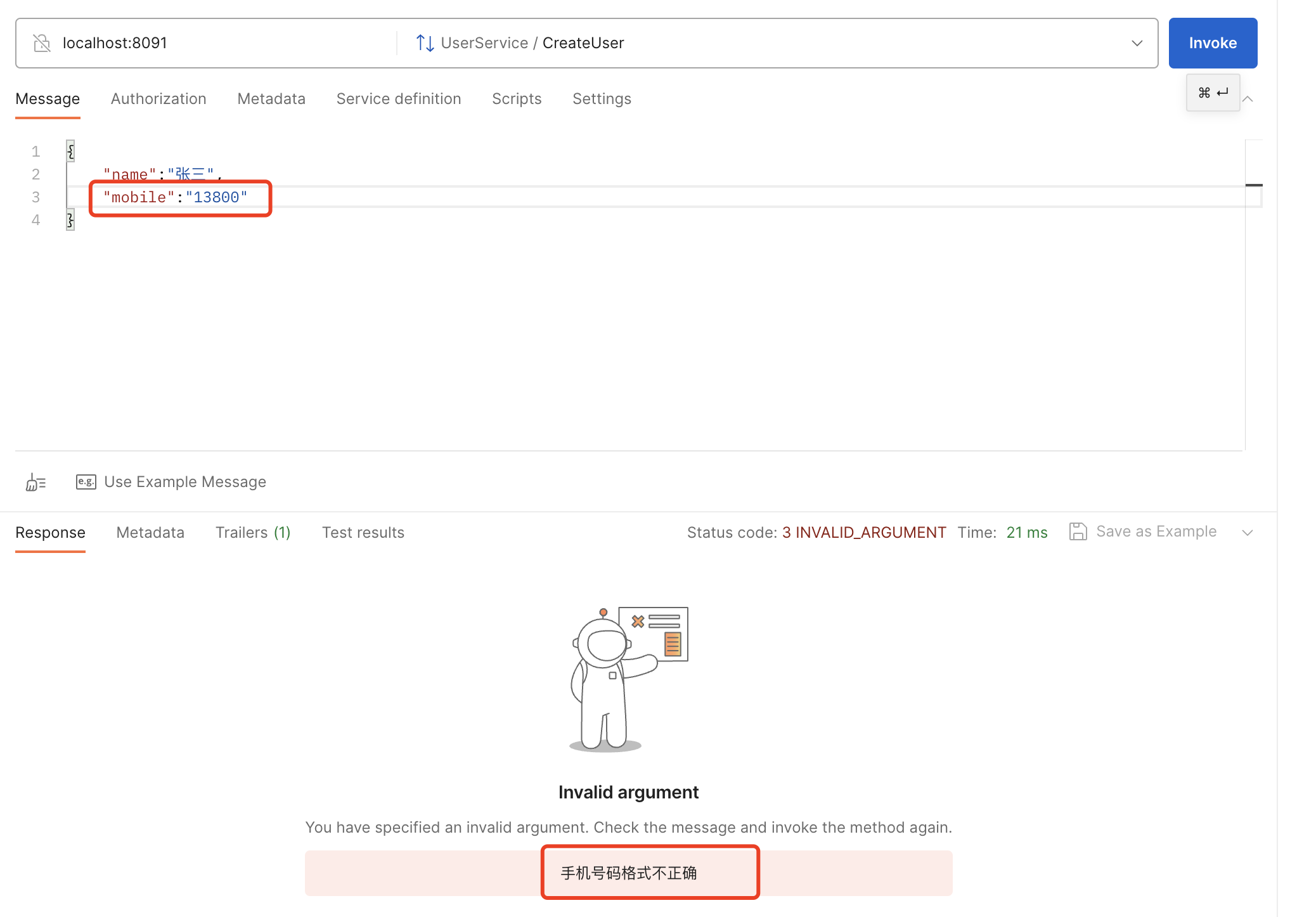Switch to the Authorization tab
Screen dimensions: 1316x917
158,99
